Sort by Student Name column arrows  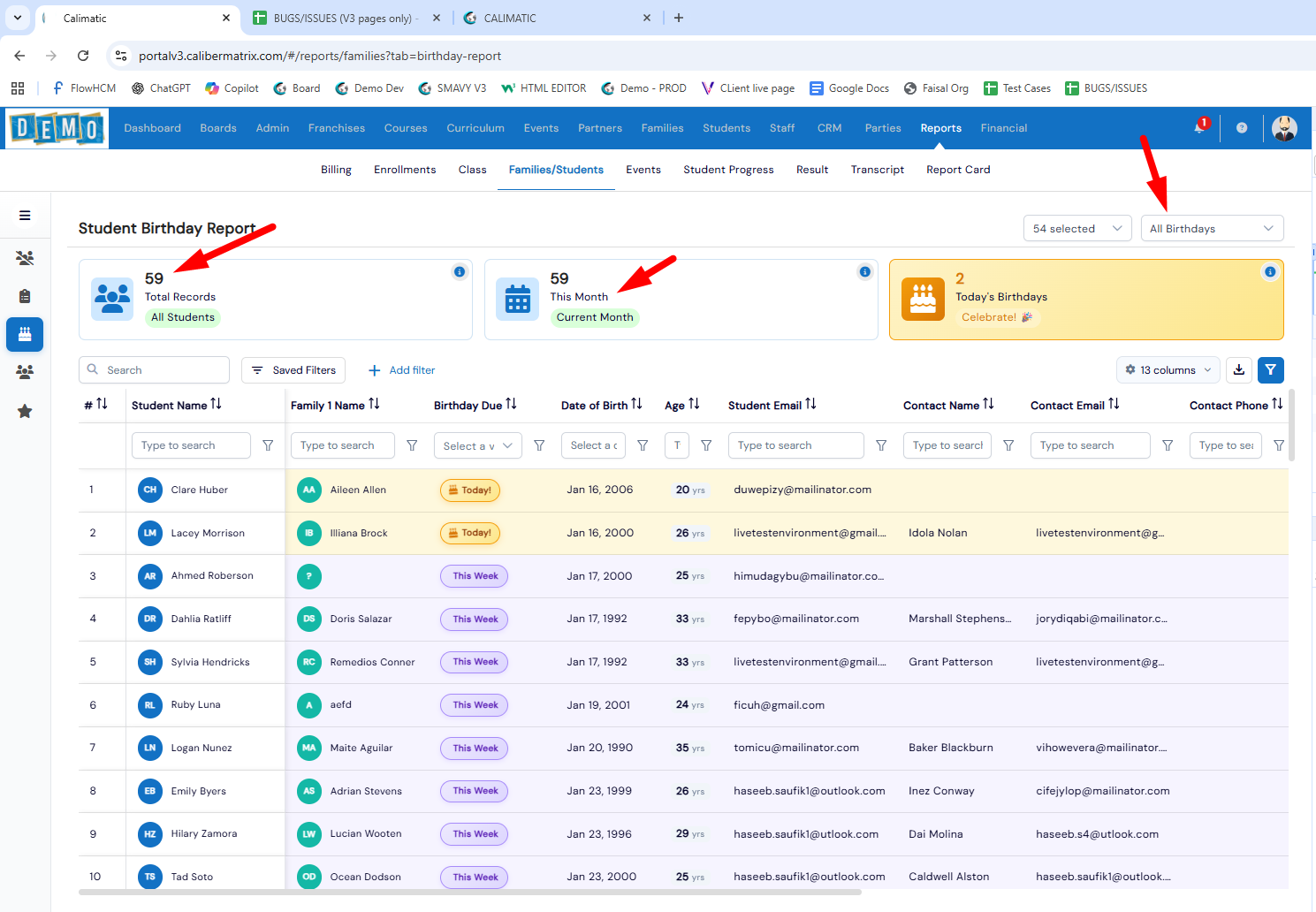tap(217, 404)
